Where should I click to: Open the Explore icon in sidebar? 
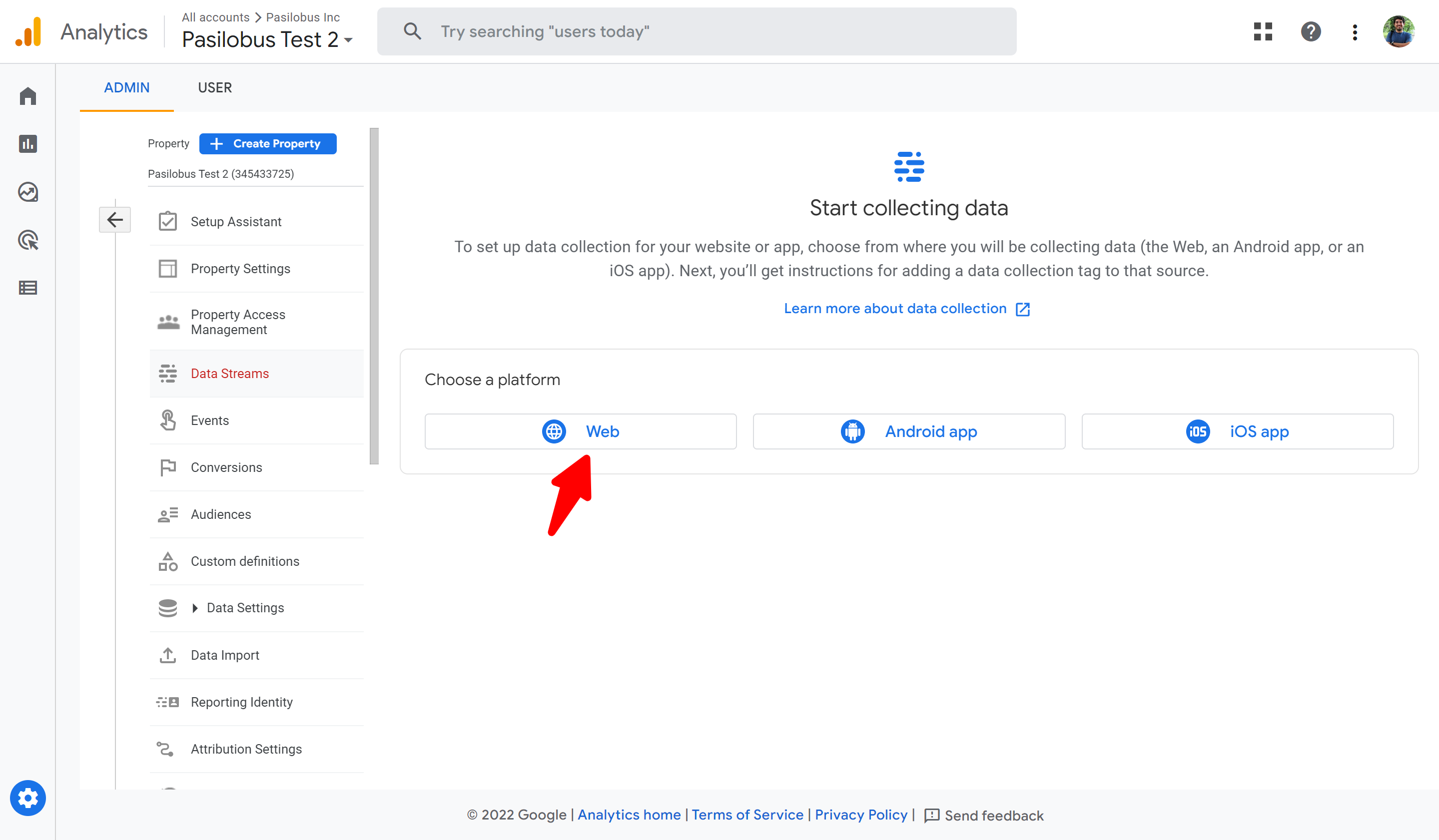click(x=27, y=192)
